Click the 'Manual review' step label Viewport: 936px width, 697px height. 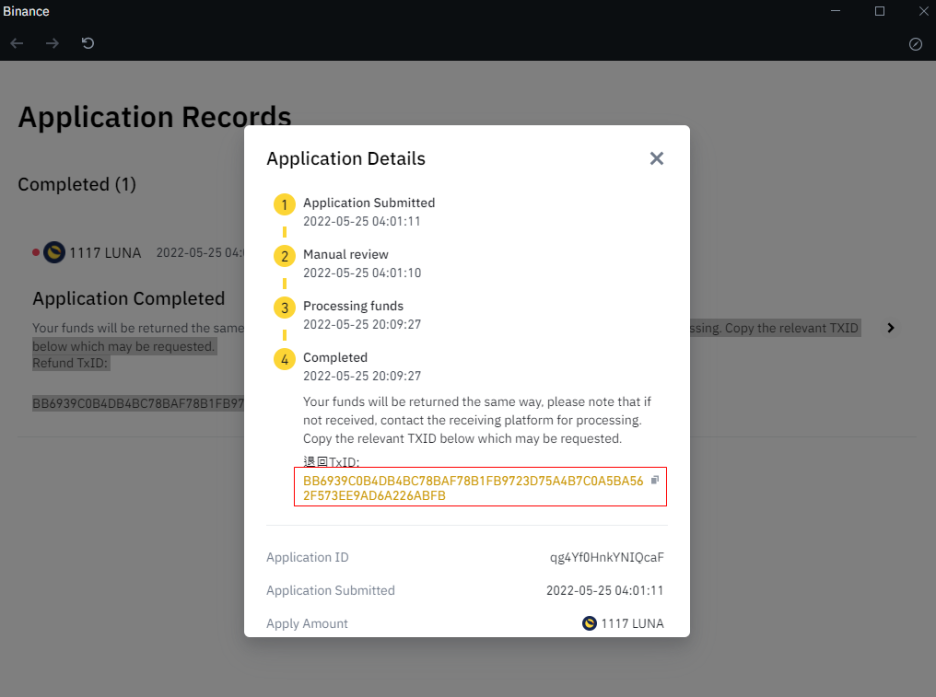pyautogui.click(x=346, y=254)
